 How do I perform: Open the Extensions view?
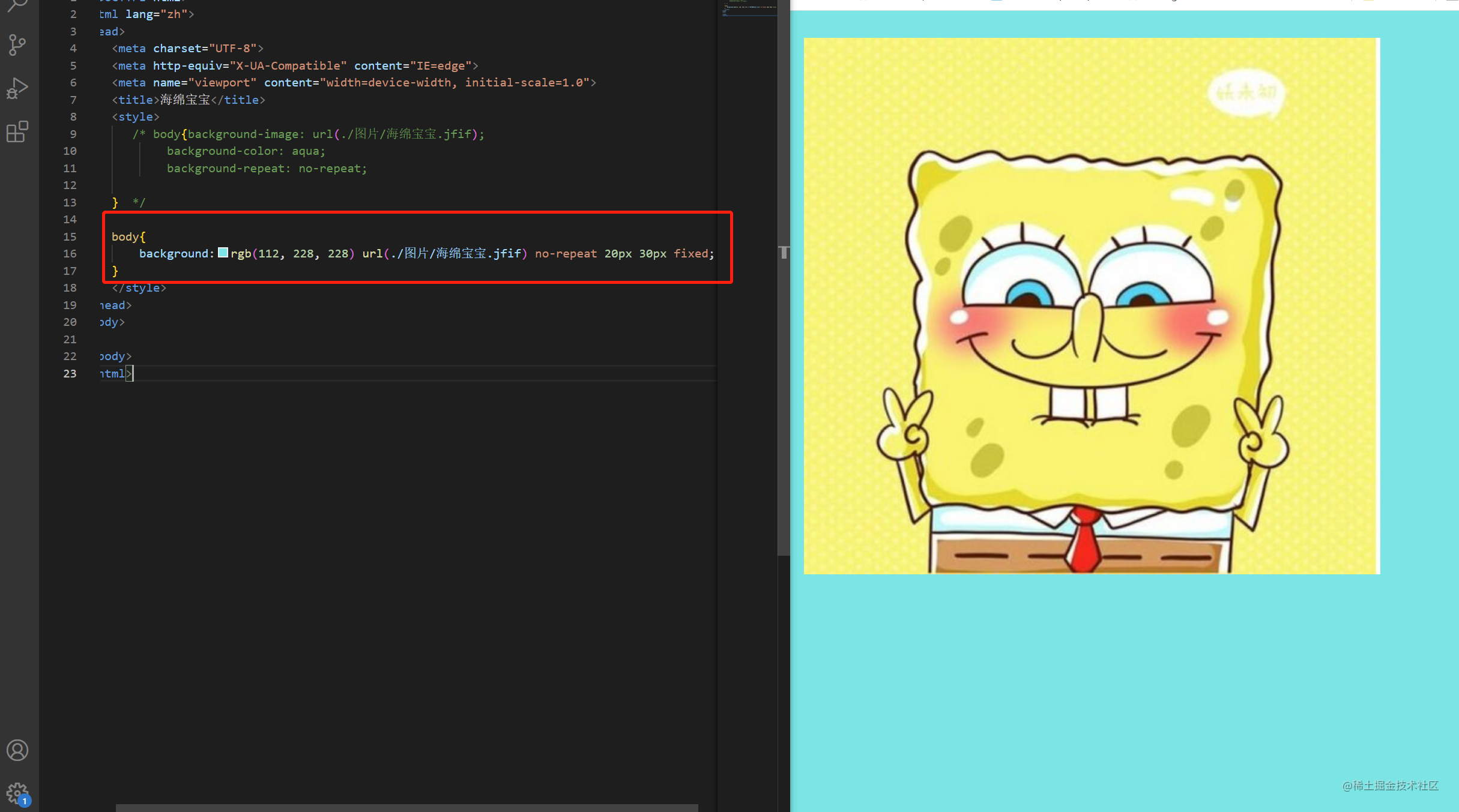(17, 131)
